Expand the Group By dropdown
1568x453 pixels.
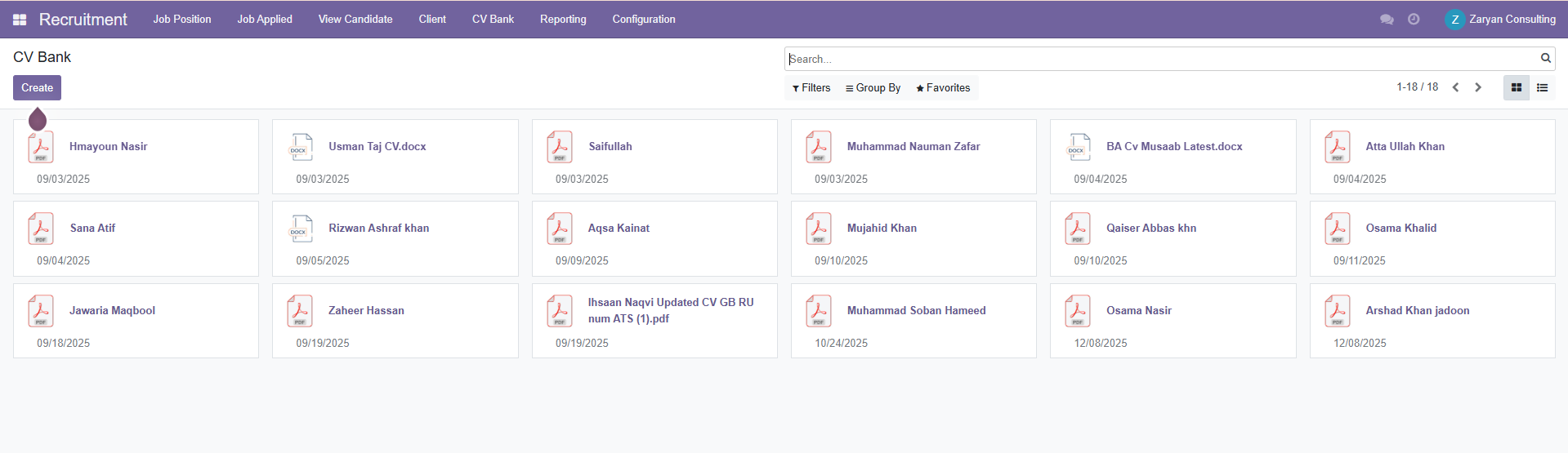(x=873, y=88)
